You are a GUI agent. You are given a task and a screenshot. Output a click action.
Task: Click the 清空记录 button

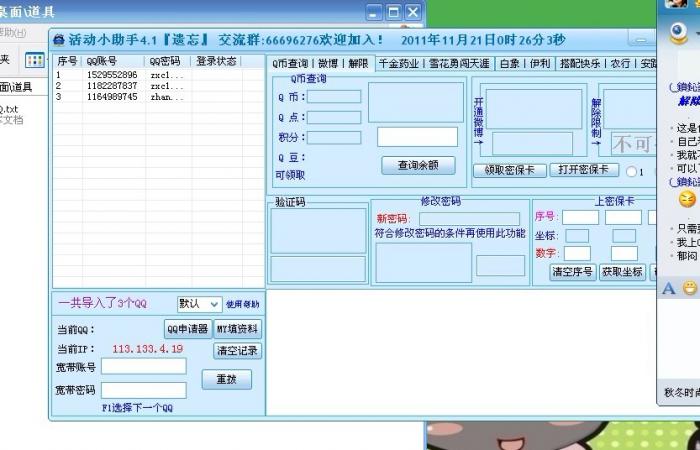238,350
